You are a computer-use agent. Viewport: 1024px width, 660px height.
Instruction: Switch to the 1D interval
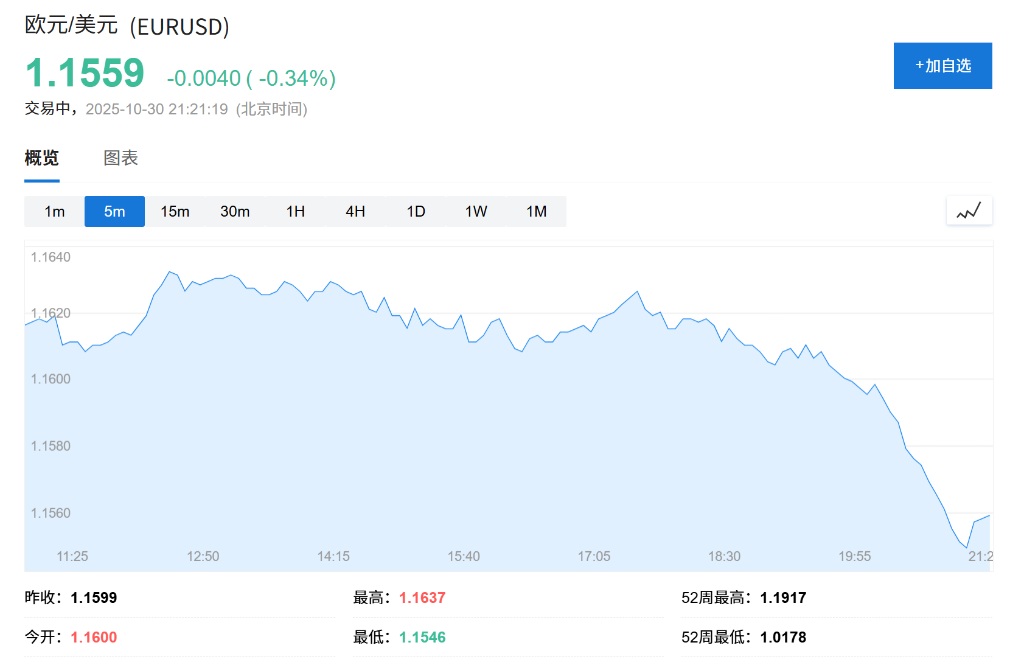click(x=415, y=211)
